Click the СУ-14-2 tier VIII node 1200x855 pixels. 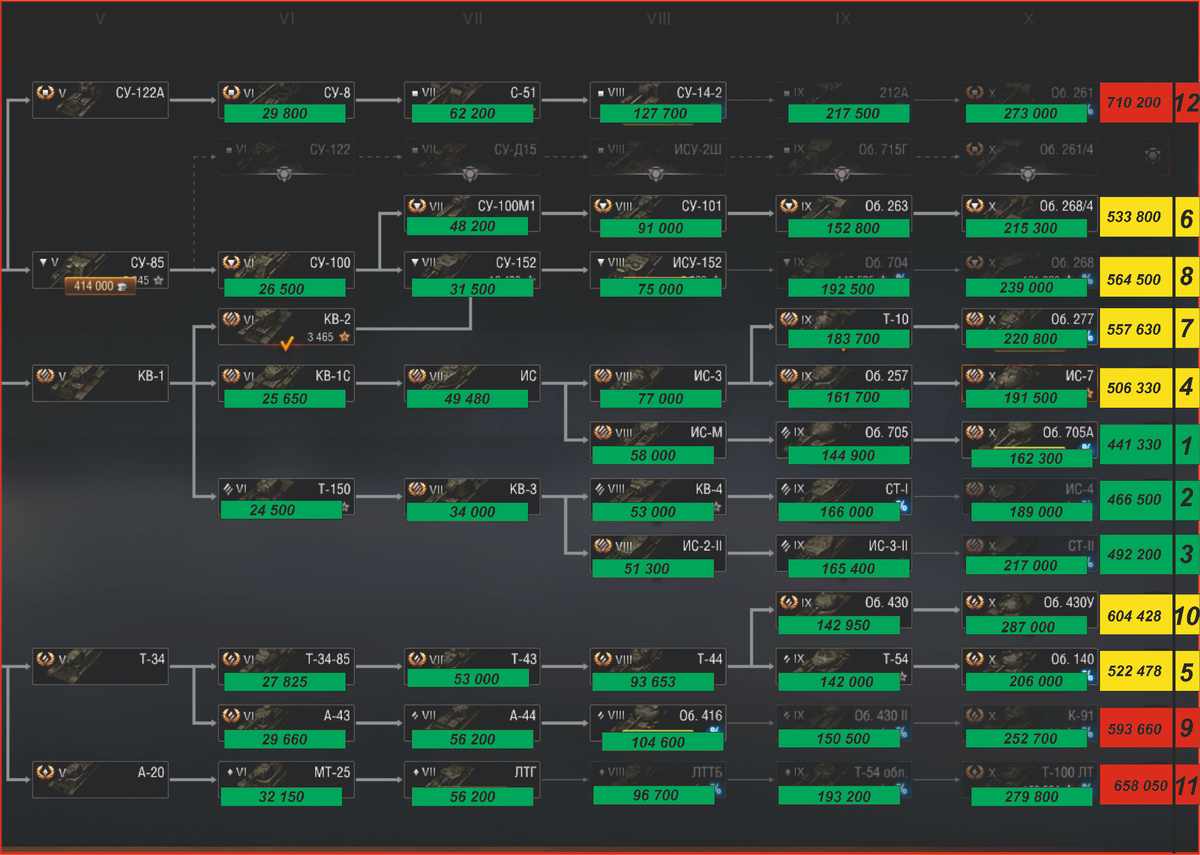click(658, 100)
